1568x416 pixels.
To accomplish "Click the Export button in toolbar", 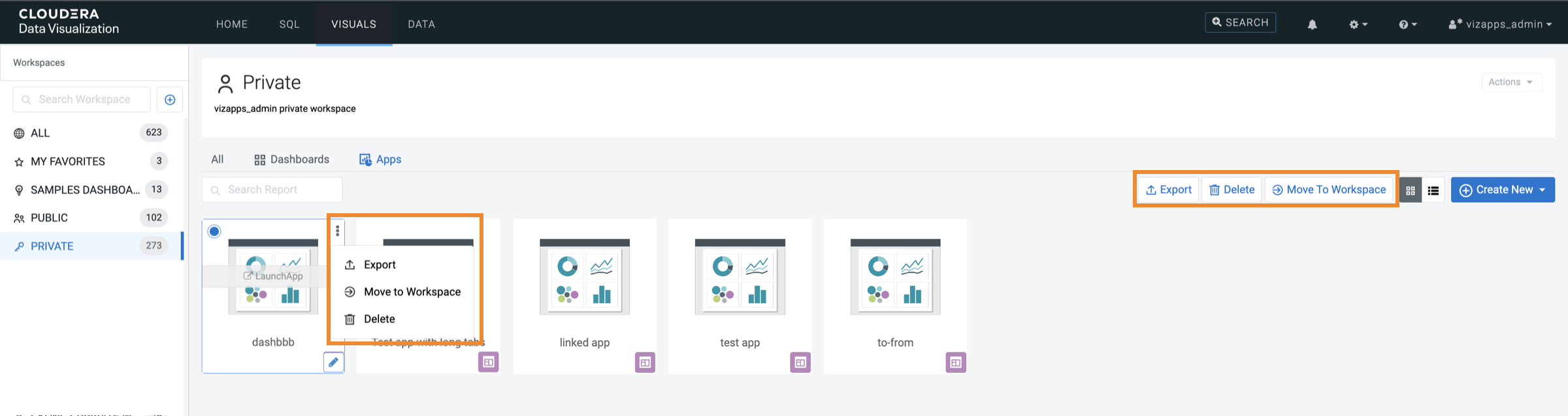I will point(1169,190).
